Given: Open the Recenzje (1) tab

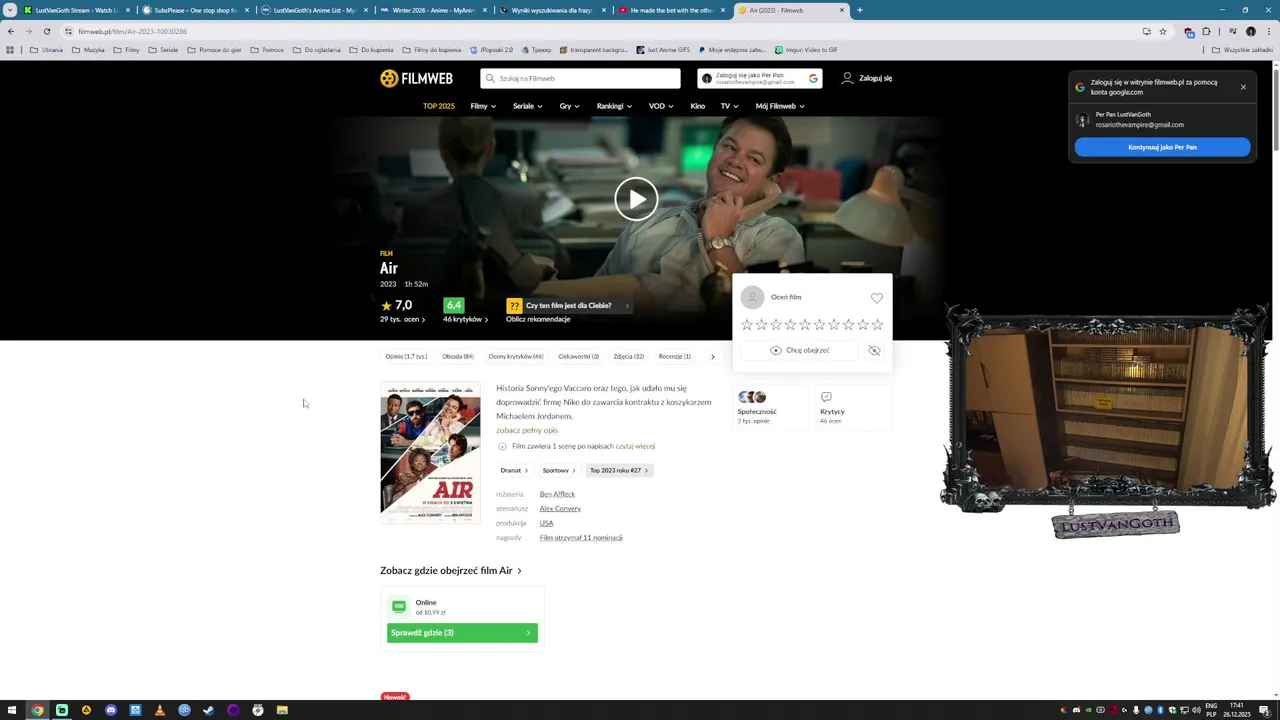Looking at the screenshot, I should coord(675,356).
